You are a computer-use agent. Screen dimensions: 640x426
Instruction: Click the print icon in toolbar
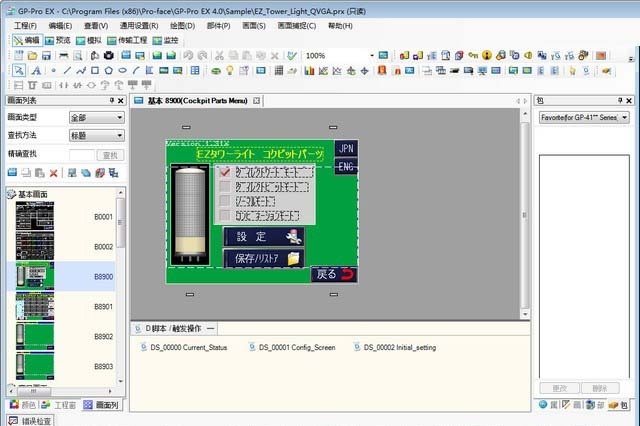pos(64,55)
